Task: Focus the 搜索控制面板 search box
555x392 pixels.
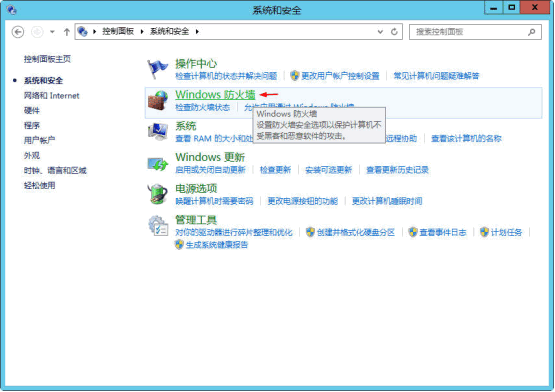Action: [475, 32]
